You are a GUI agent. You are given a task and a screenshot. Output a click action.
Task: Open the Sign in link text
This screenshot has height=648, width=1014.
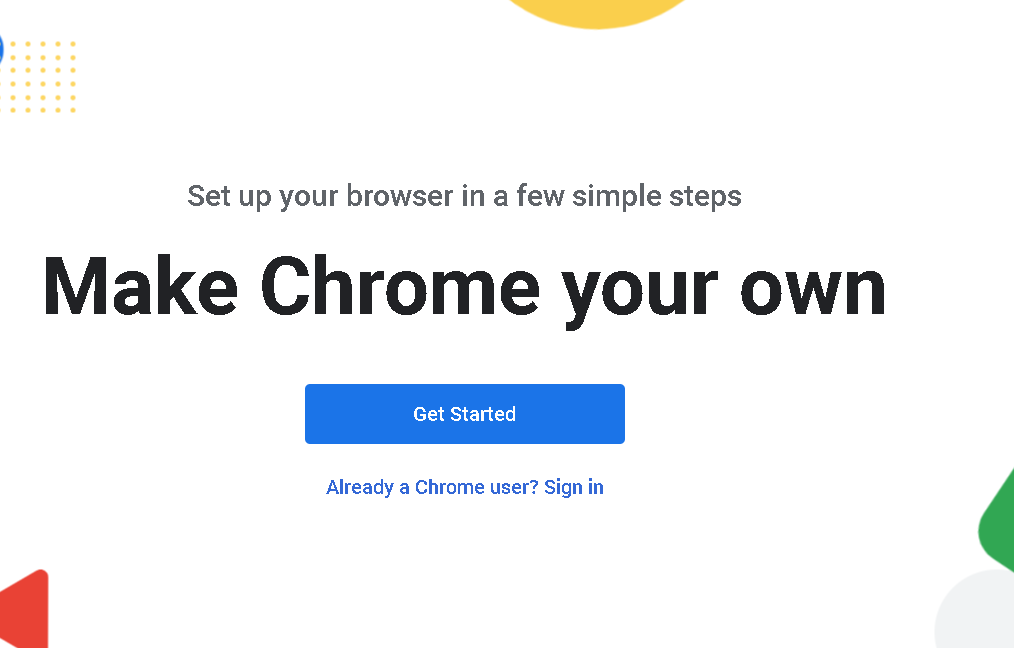coord(574,488)
